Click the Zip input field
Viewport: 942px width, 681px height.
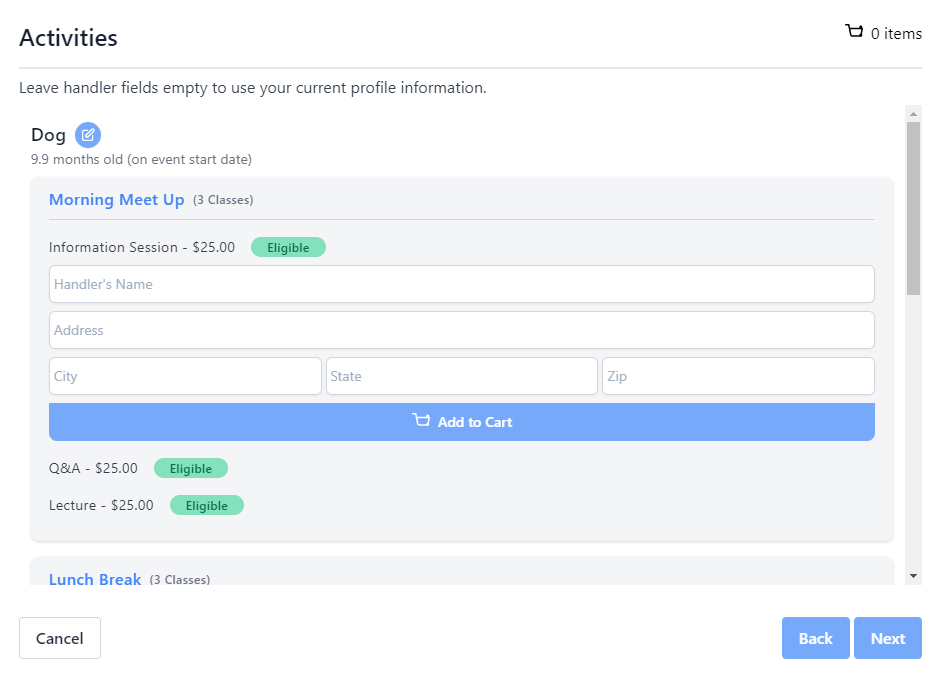[738, 376]
